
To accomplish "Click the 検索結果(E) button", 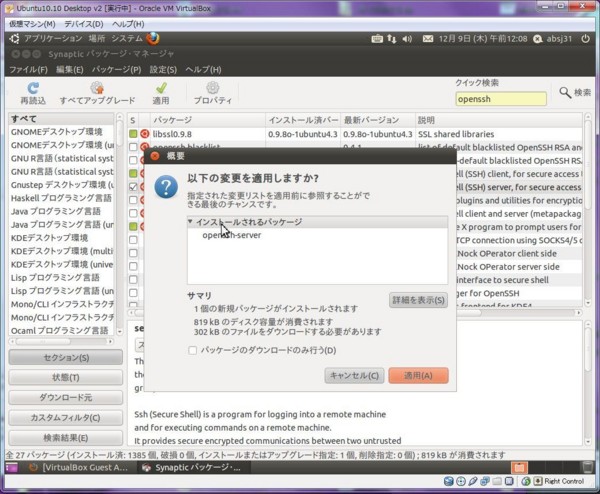I will tap(66, 438).
